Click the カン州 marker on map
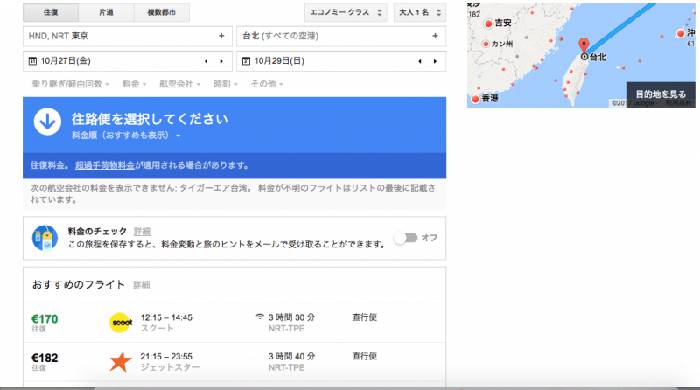This screenshot has height=390, width=700. tap(486, 44)
